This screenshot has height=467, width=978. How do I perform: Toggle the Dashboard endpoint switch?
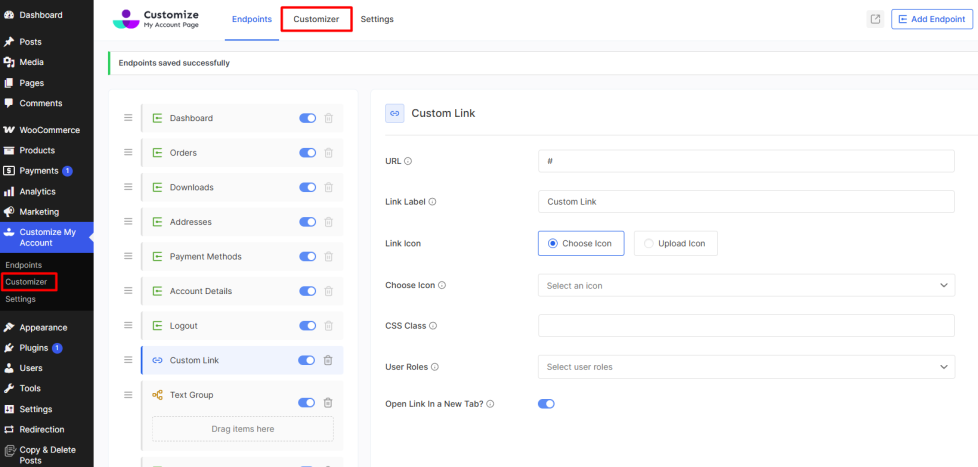pyautogui.click(x=307, y=118)
